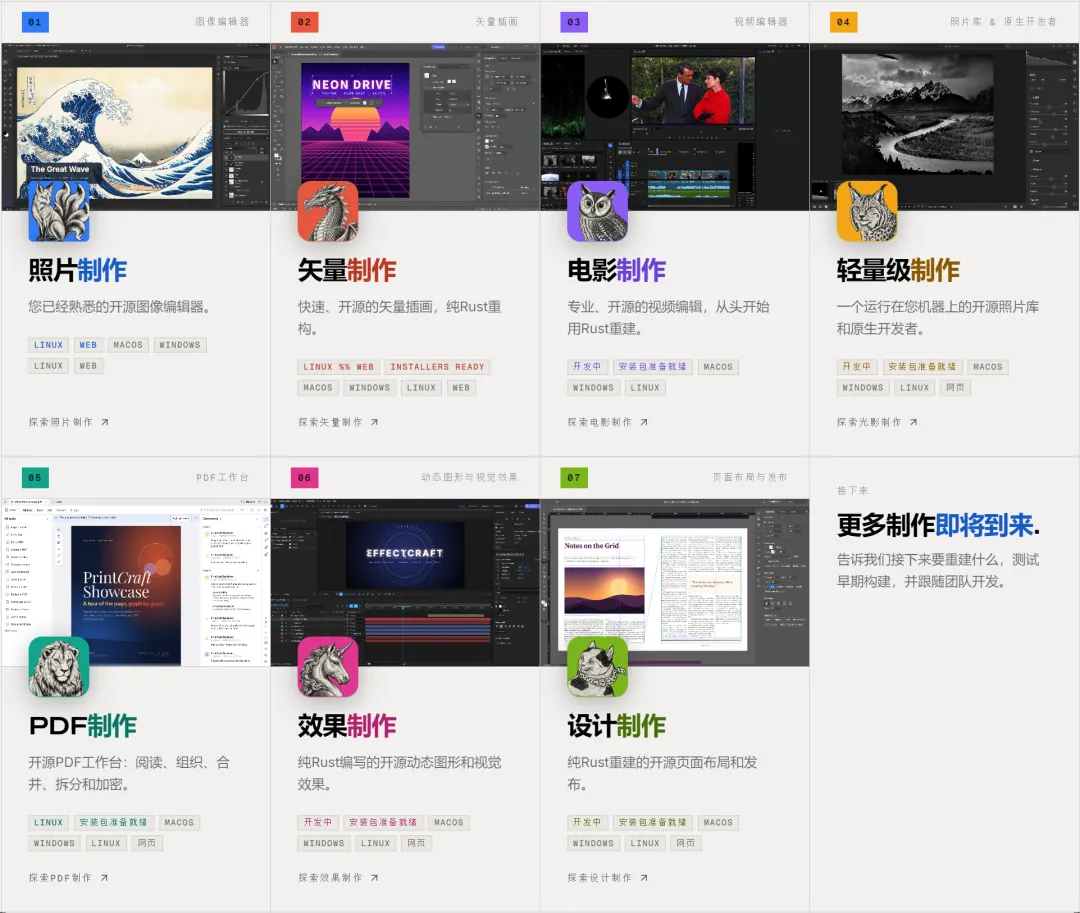The height and width of the screenshot is (913, 1080).
Task: Click the orange 04 number badge
Action: tap(843, 22)
